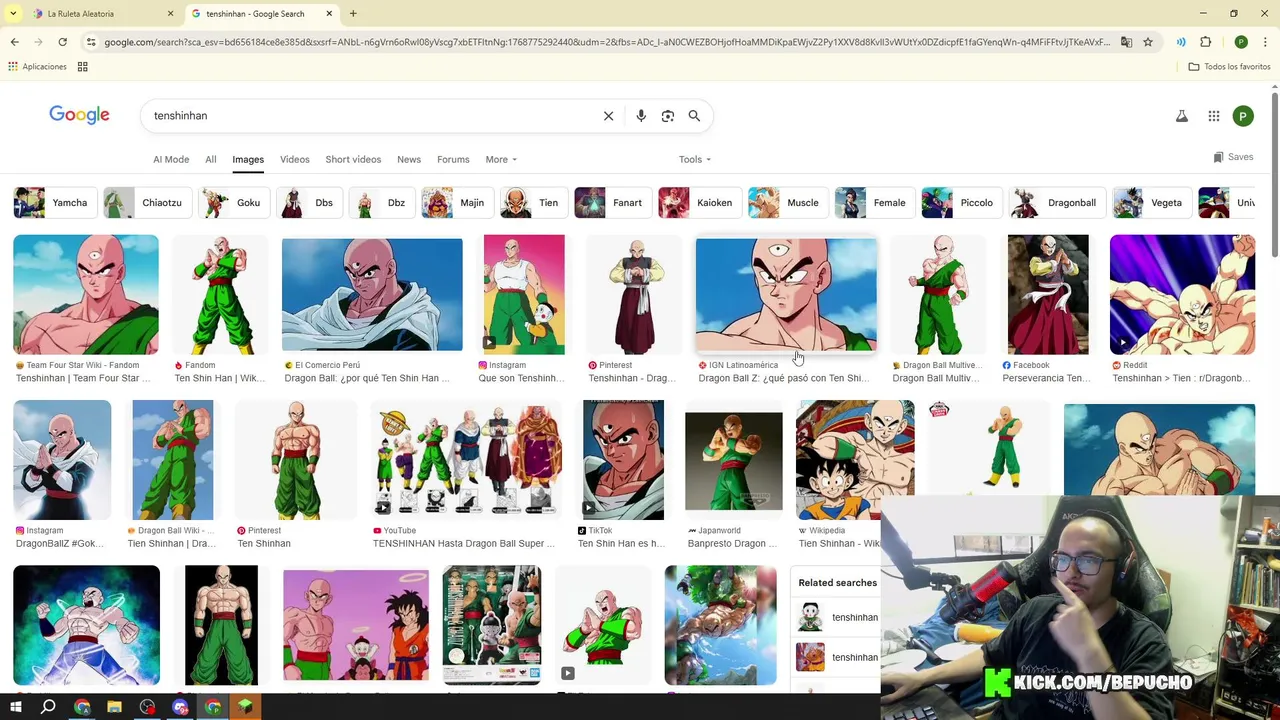Screen dimensions: 1280x720
Task: Apply the Female filter chip
Action: 873,203
